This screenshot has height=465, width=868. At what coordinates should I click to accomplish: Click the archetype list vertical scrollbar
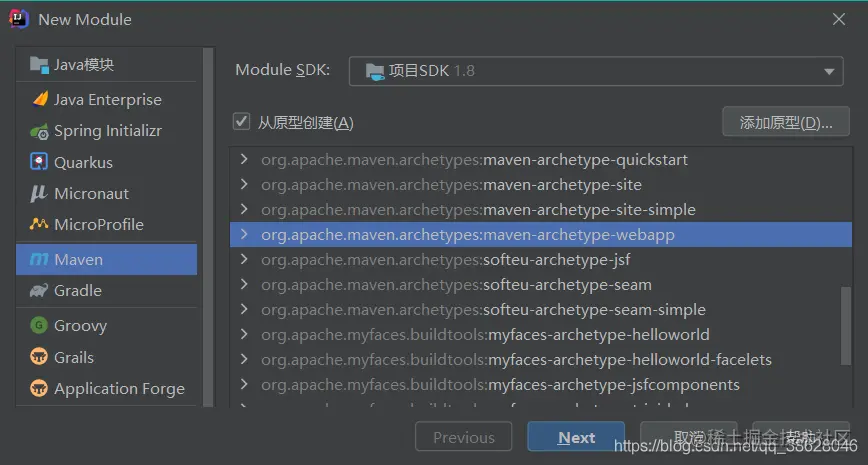[846, 326]
